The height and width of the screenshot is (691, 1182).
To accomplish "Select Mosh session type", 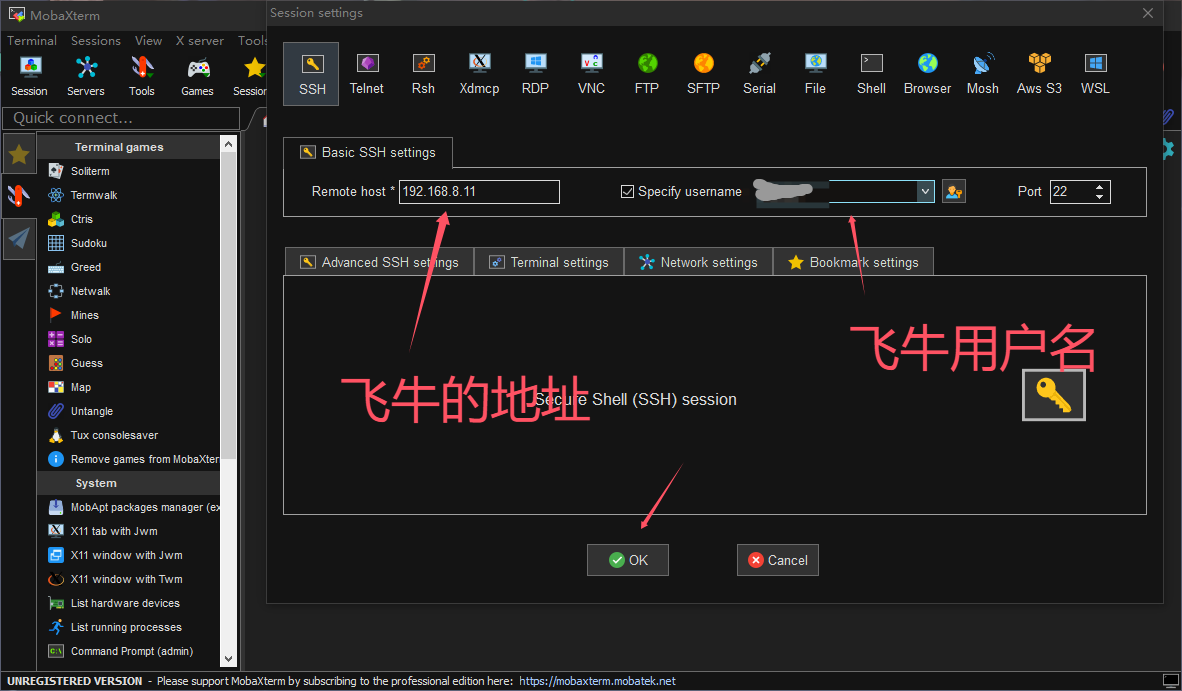I will (983, 74).
